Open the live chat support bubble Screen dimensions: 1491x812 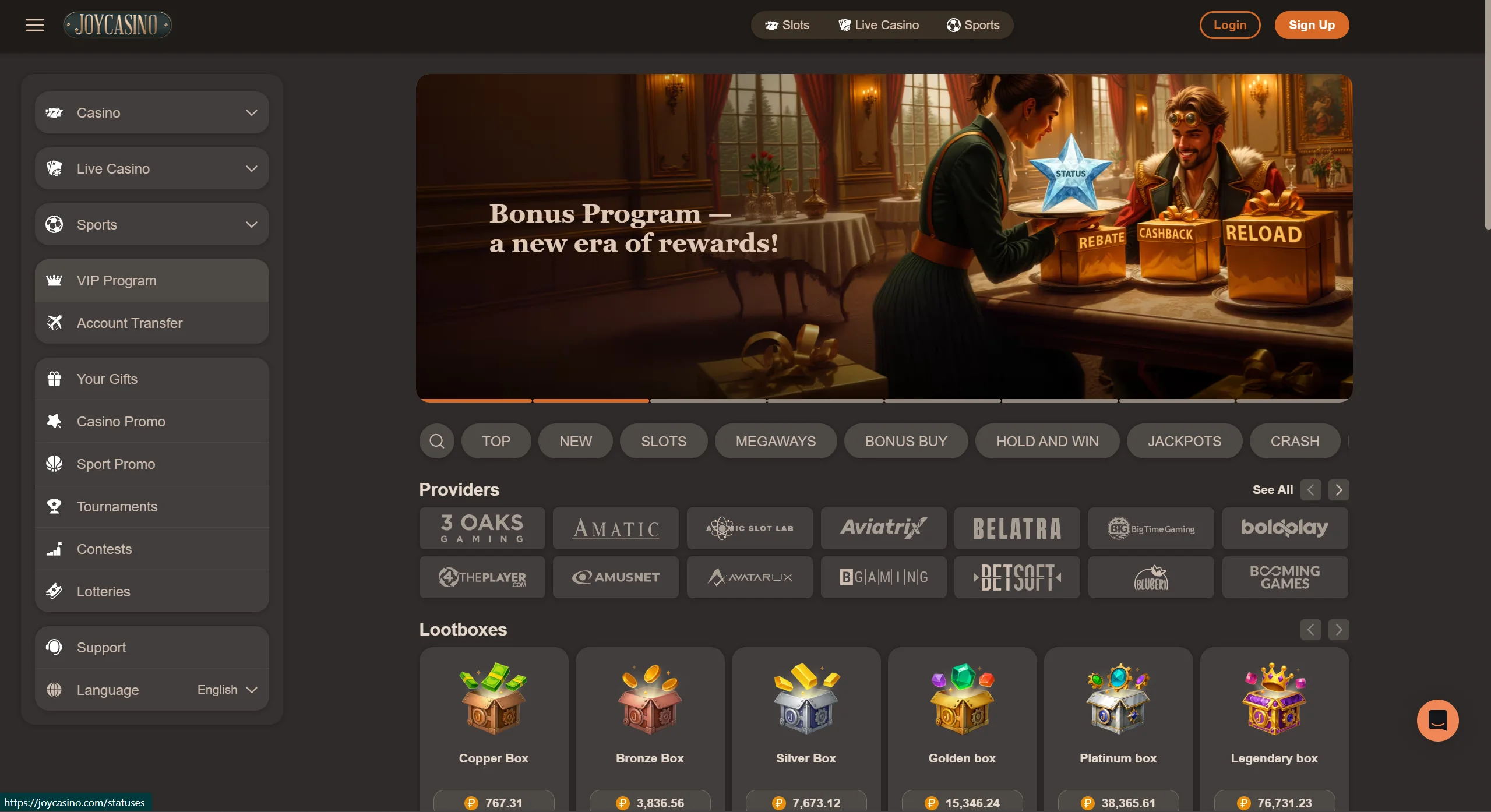[1437, 721]
